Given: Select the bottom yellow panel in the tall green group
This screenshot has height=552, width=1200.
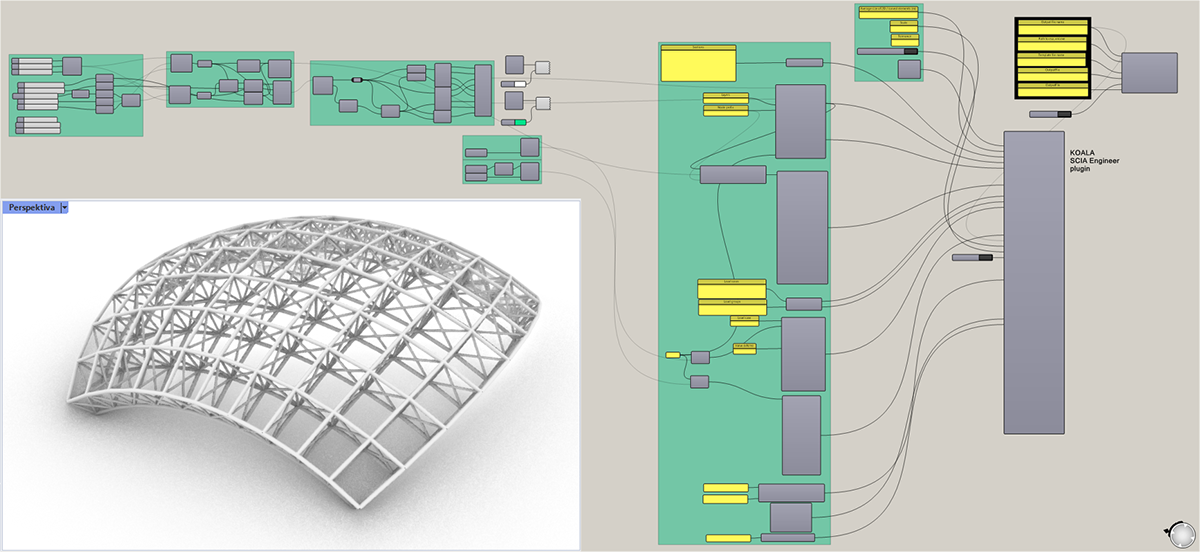Looking at the screenshot, I should click(x=727, y=539).
